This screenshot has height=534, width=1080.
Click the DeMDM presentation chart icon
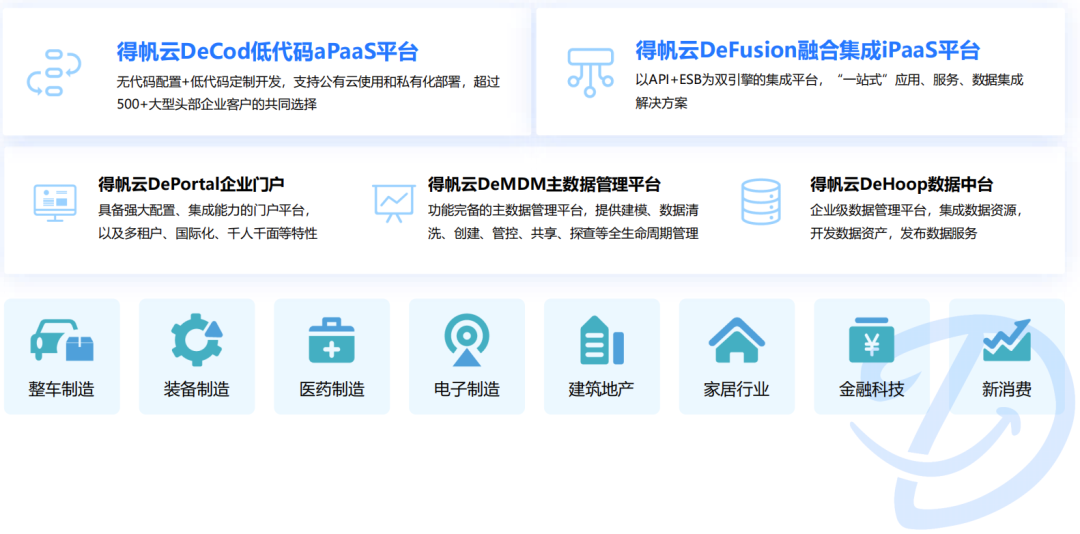coord(393,203)
